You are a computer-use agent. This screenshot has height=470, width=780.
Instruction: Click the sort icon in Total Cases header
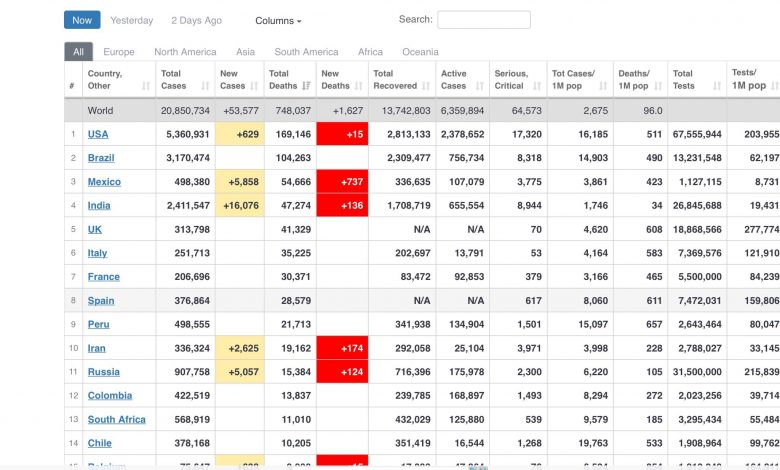pos(205,86)
